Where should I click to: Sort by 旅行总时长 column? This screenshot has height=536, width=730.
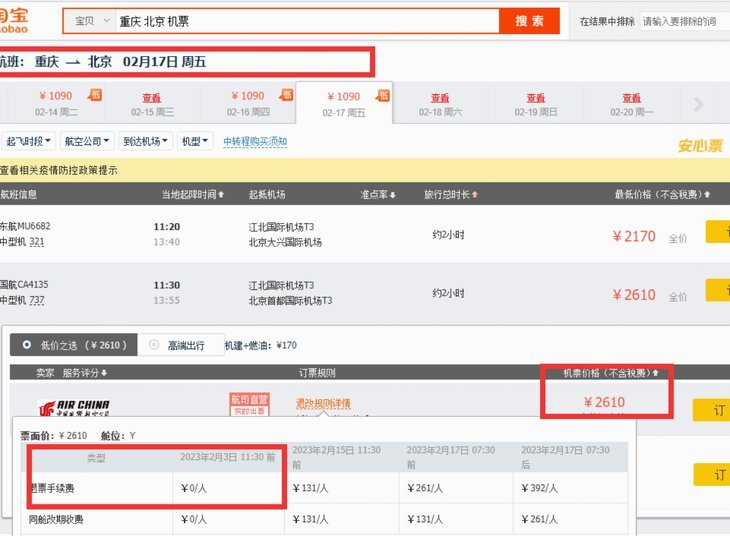tap(451, 194)
